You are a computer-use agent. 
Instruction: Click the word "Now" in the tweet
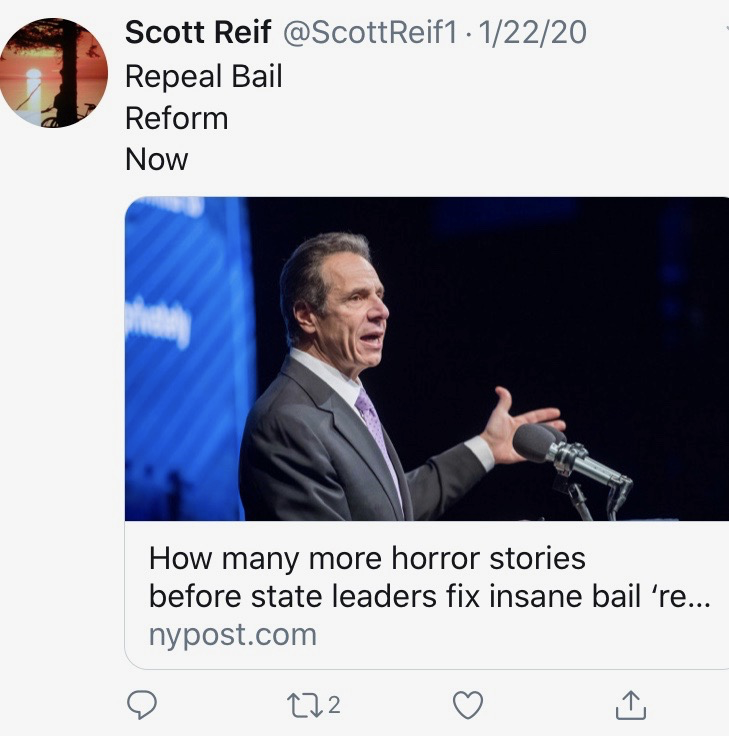[x=156, y=159]
